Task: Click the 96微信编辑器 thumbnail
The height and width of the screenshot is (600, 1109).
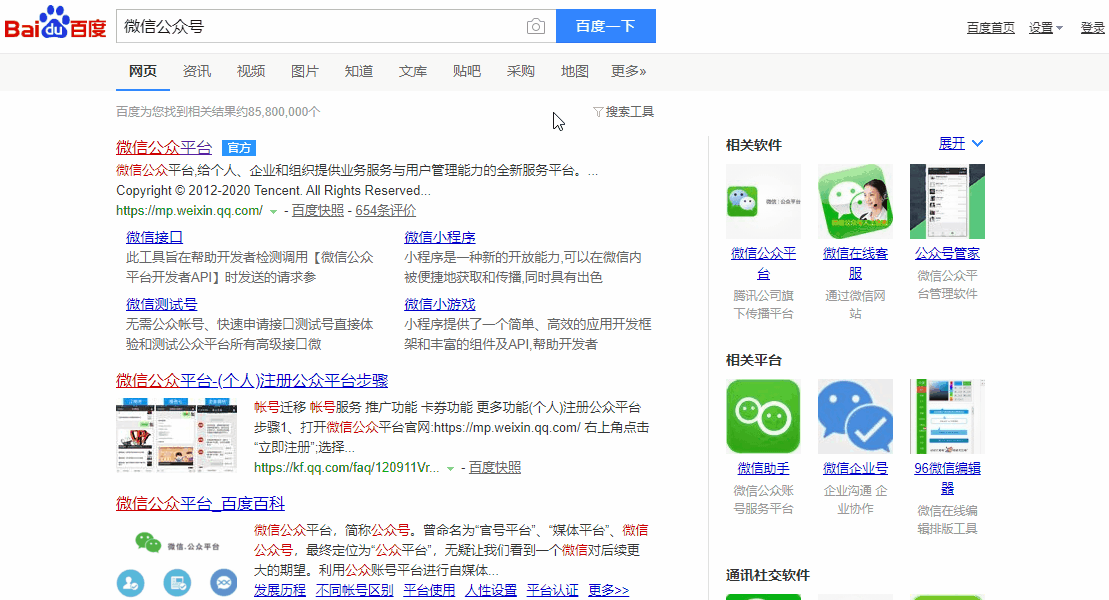Action: pyautogui.click(x=946, y=416)
